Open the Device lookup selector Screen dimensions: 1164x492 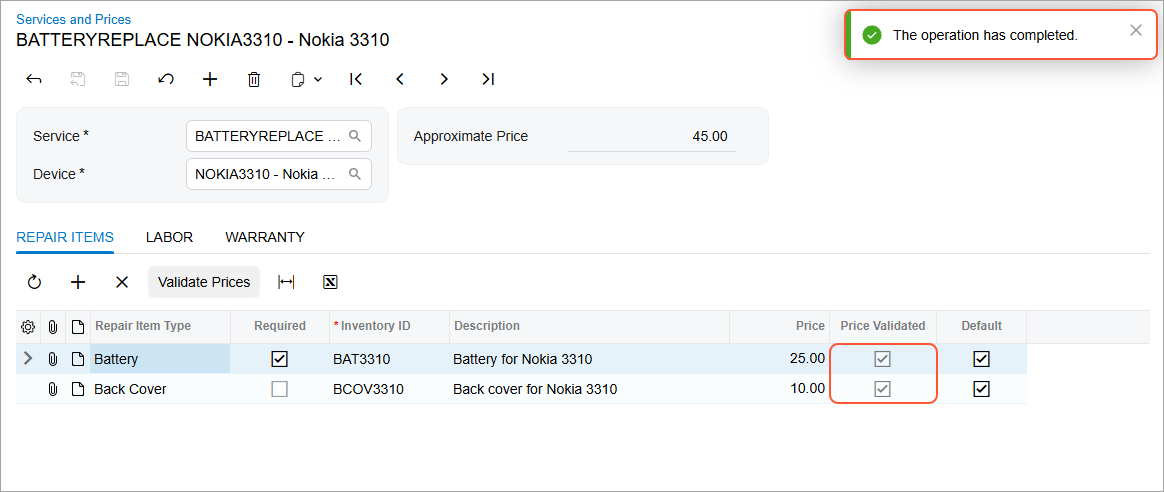pyautogui.click(x=355, y=174)
